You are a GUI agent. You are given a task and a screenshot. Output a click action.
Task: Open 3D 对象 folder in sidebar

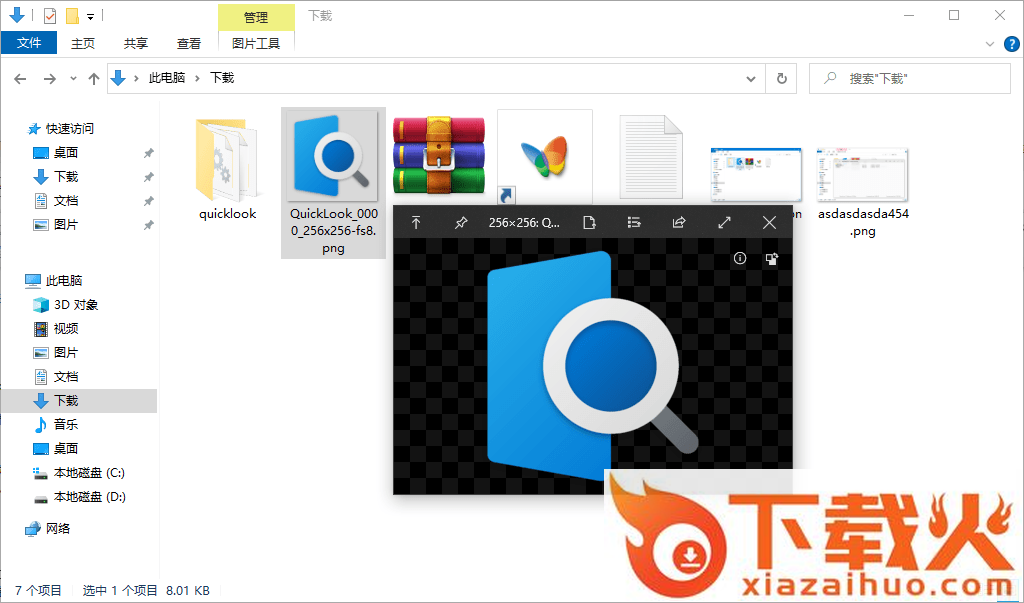tap(65, 304)
